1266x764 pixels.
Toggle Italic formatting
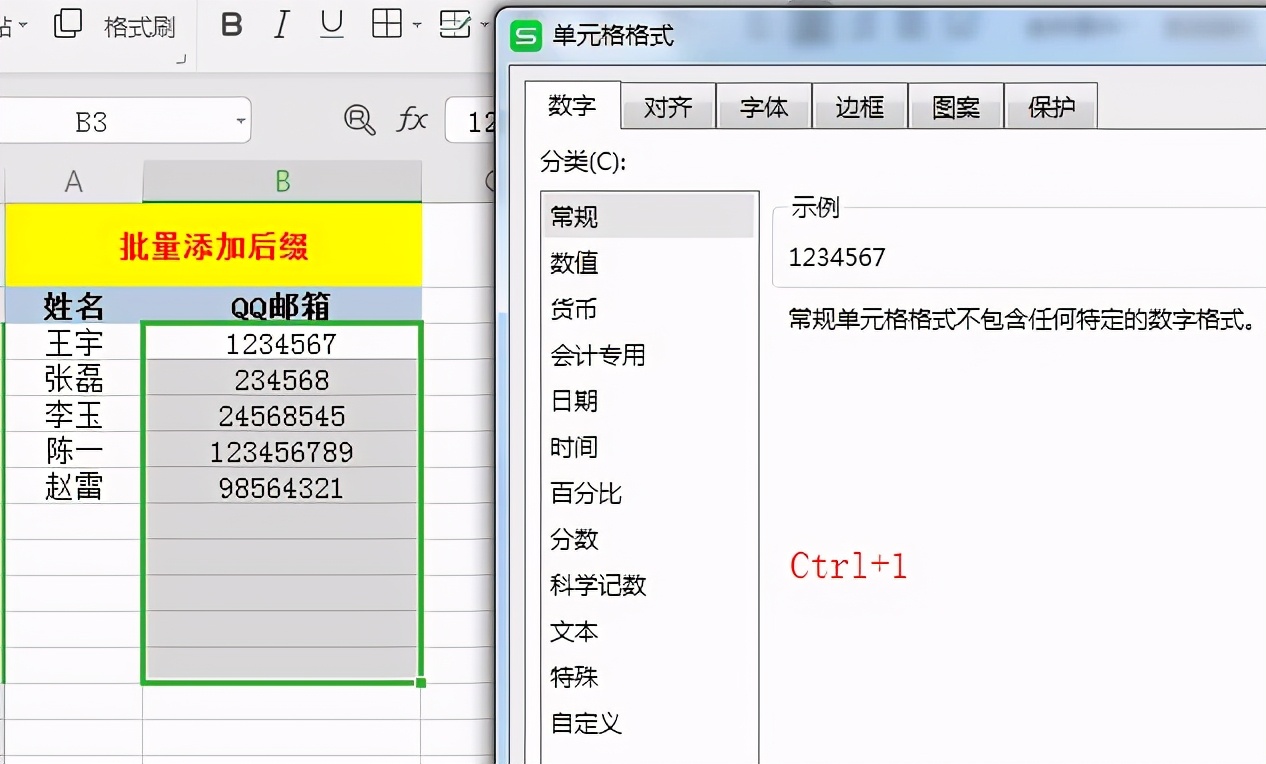click(x=282, y=24)
